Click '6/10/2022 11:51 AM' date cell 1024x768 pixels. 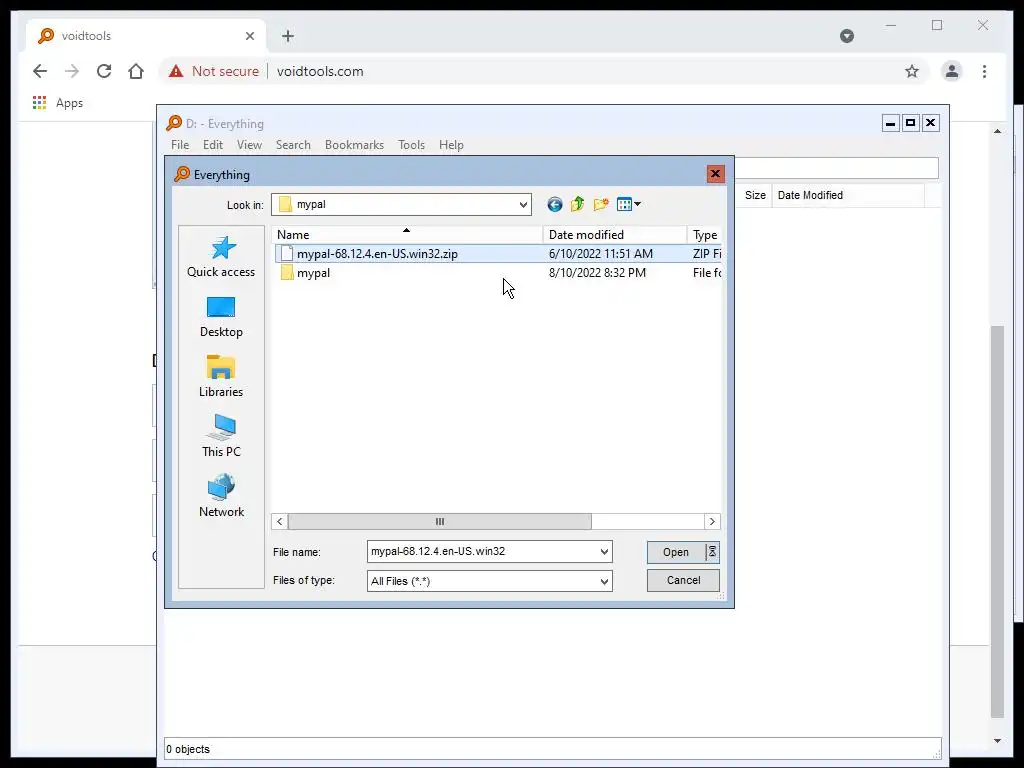(601, 254)
